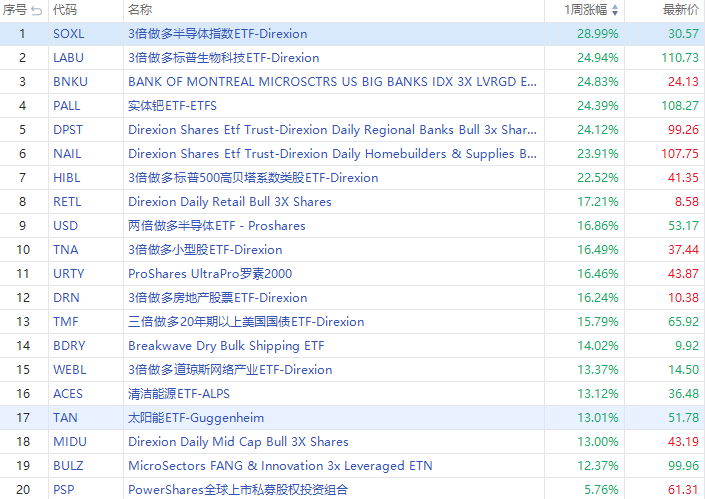Open 太阳能ETF-Guggenheim name

pos(196,418)
